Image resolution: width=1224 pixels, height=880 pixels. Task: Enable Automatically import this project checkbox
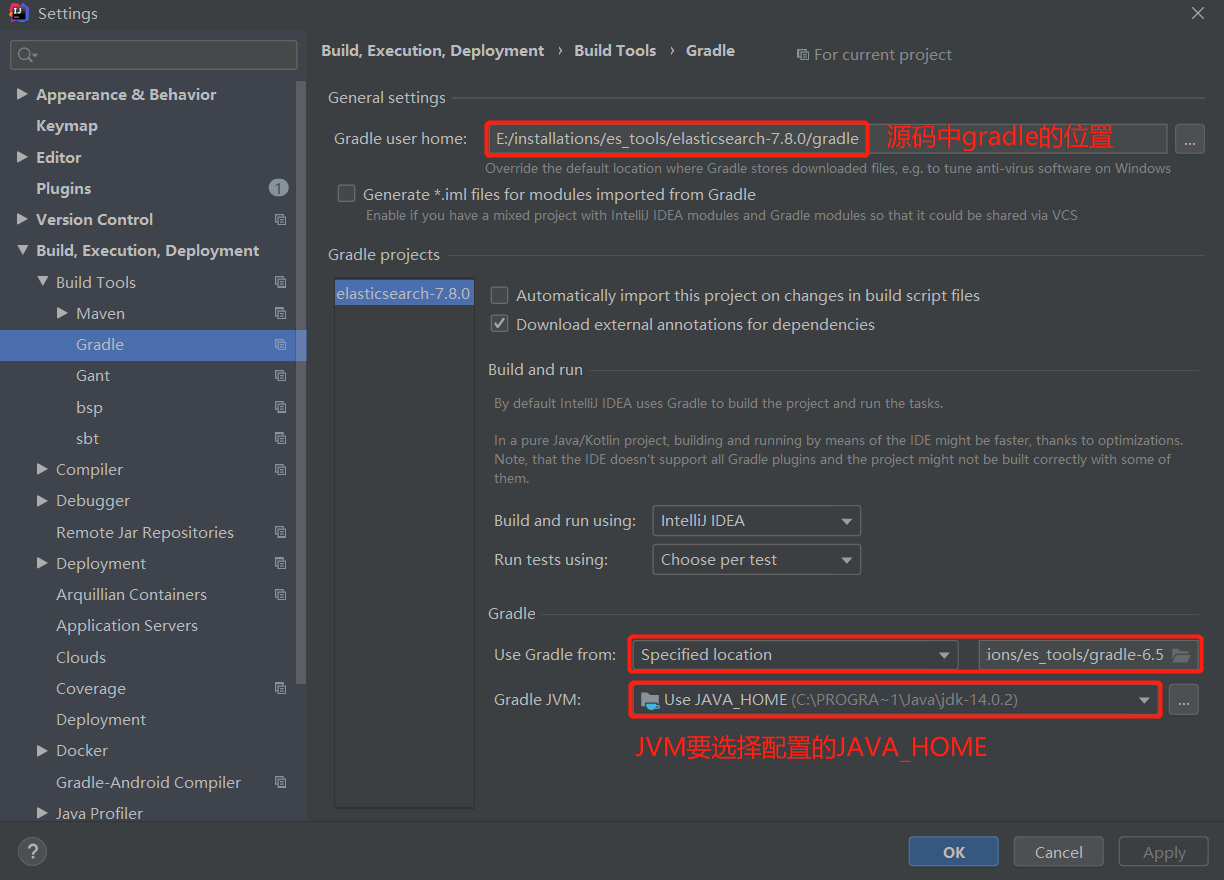click(499, 295)
